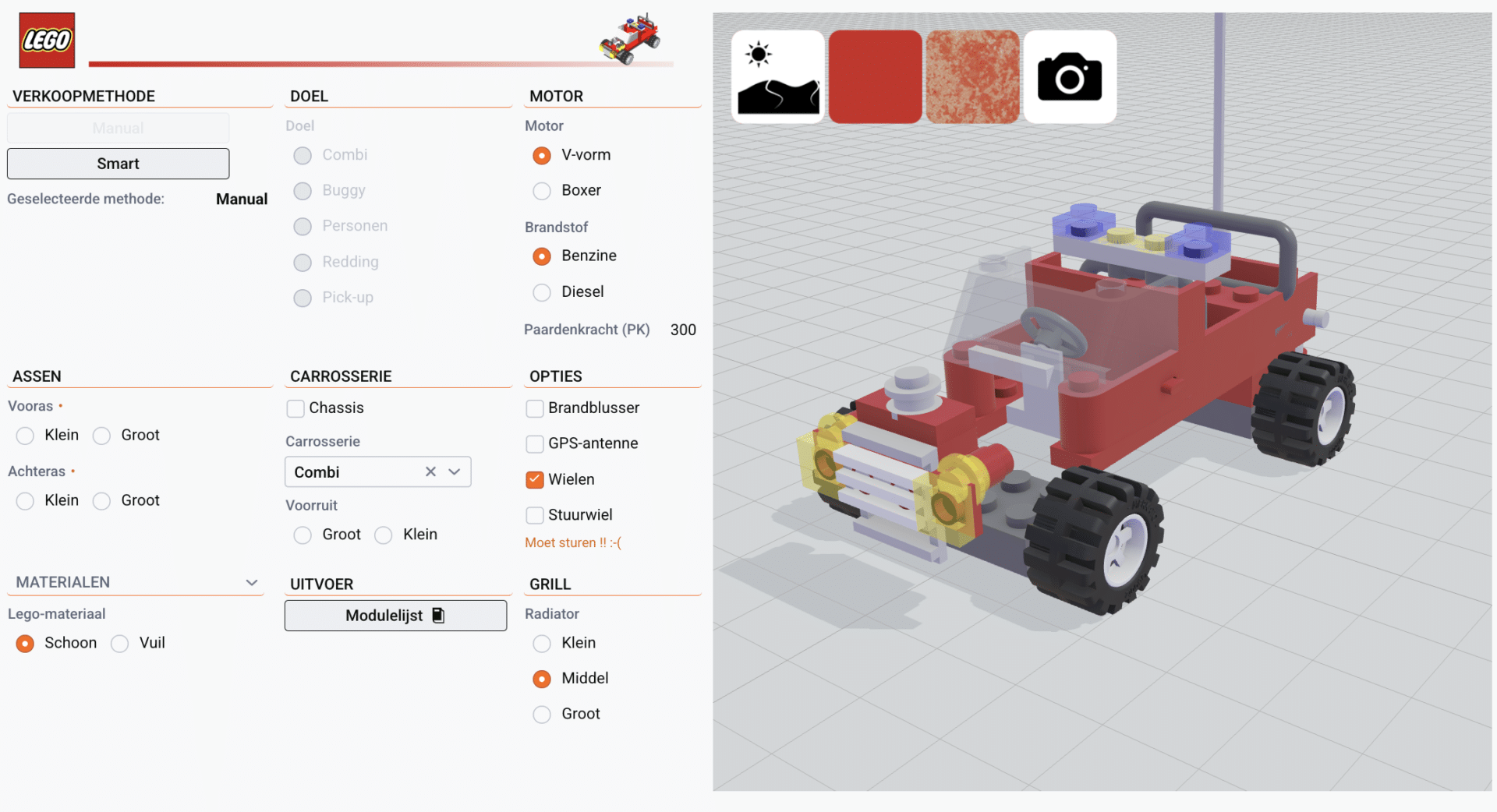The height and width of the screenshot is (812, 1497).
Task: Set Voorruit to Klein
Action: [x=384, y=535]
